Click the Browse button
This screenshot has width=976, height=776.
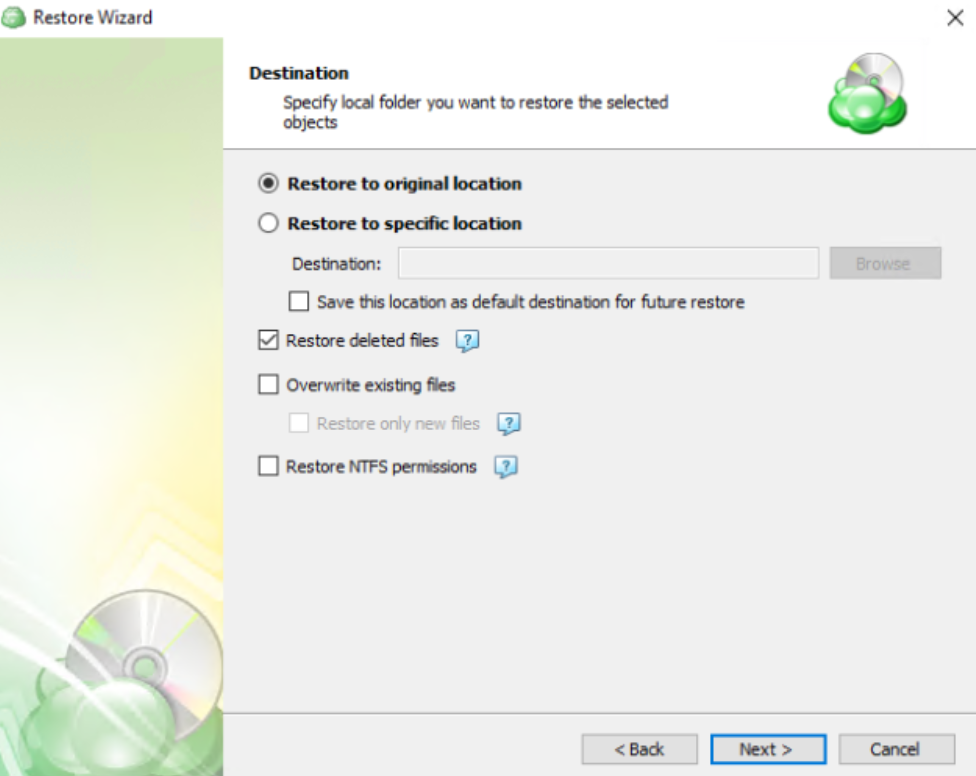tap(885, 263)
